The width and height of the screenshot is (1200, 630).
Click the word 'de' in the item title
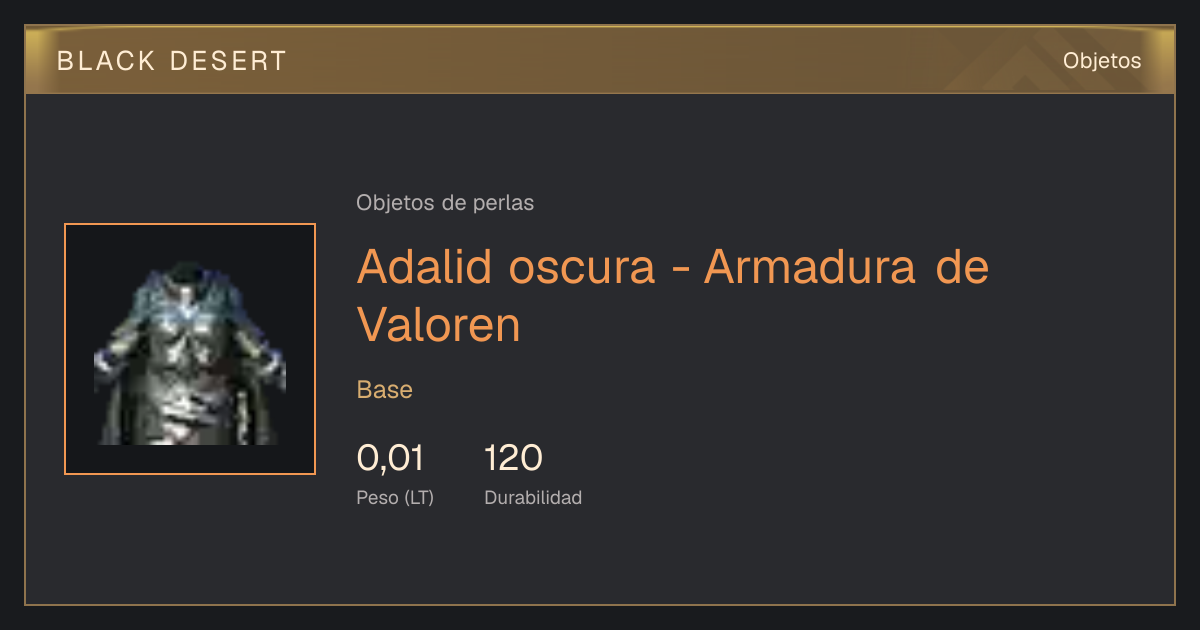click(961, 267)
